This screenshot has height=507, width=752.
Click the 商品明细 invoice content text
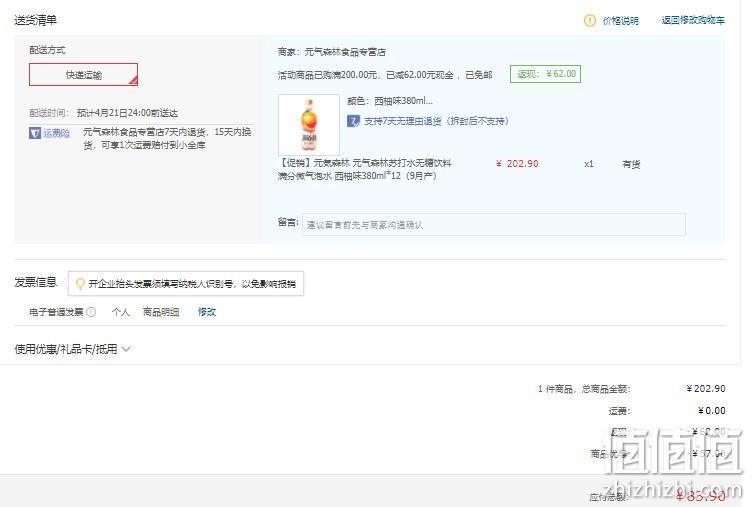(x=161, y=312)
